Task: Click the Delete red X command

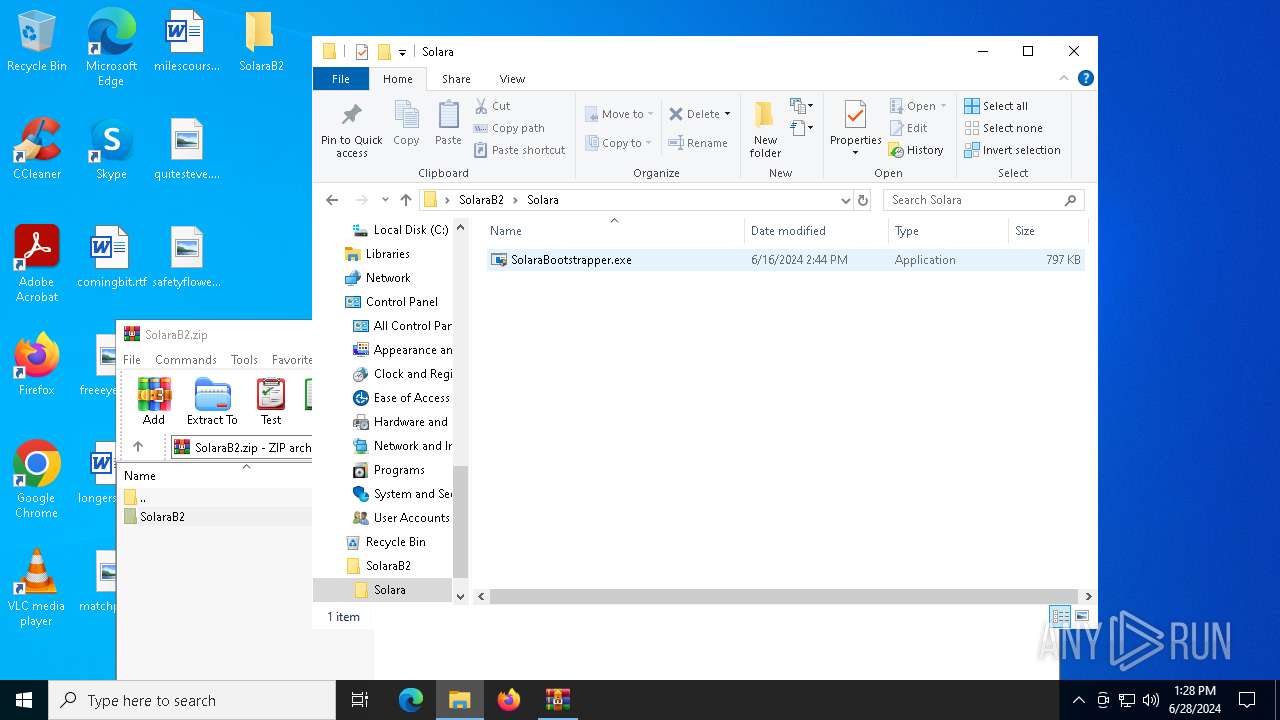Action: pyautogui.click(x=694, y=114)
